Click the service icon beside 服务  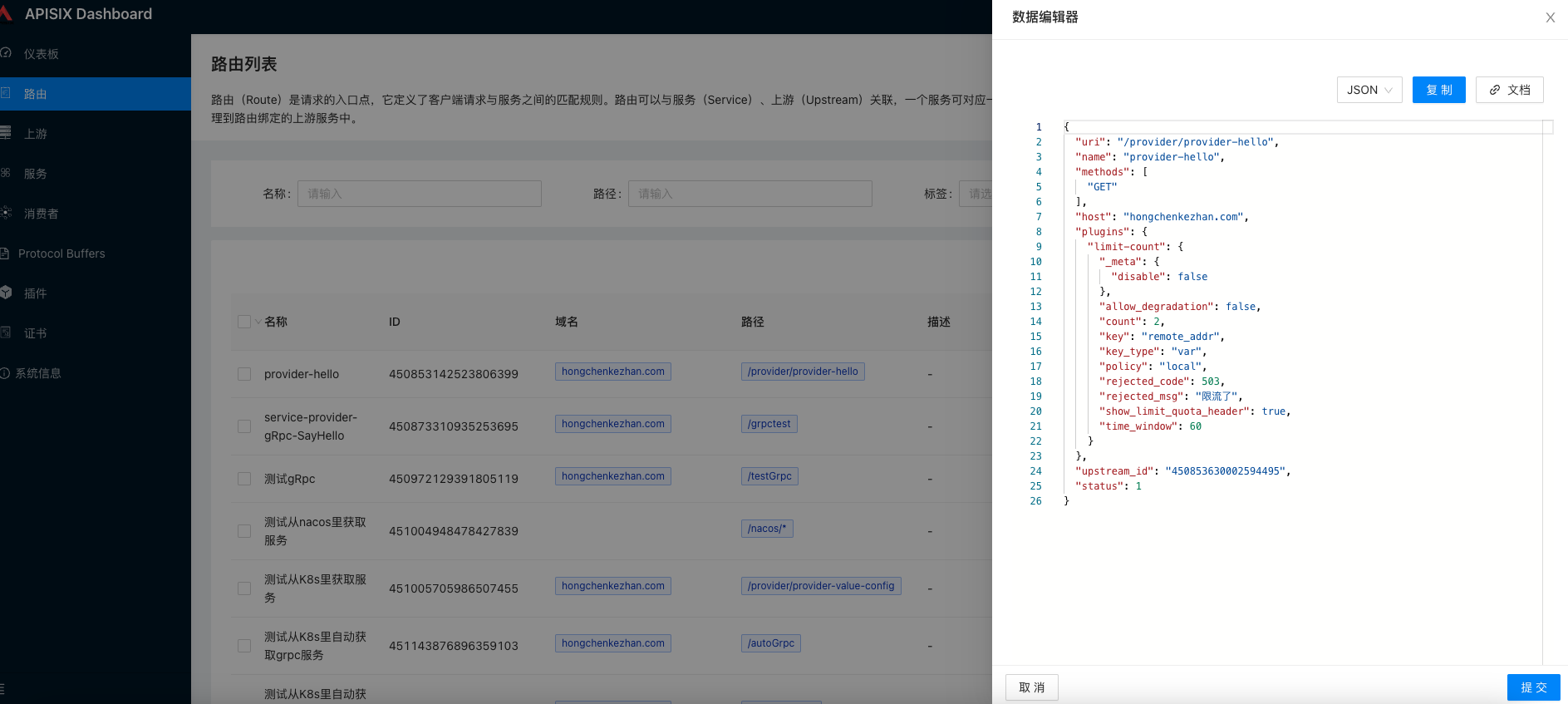click(x=5, y=173)
